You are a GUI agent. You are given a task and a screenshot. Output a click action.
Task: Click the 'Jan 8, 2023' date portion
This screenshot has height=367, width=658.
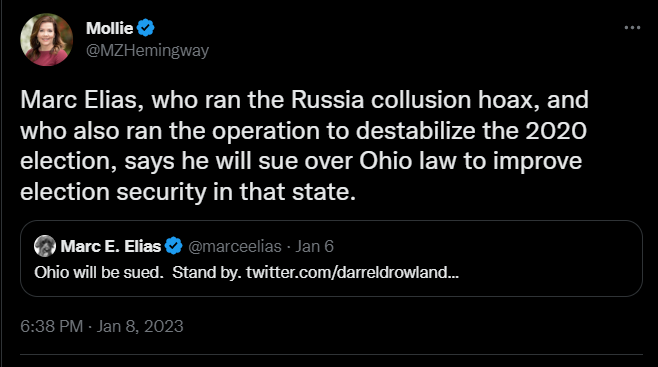[x=140, y=326]
